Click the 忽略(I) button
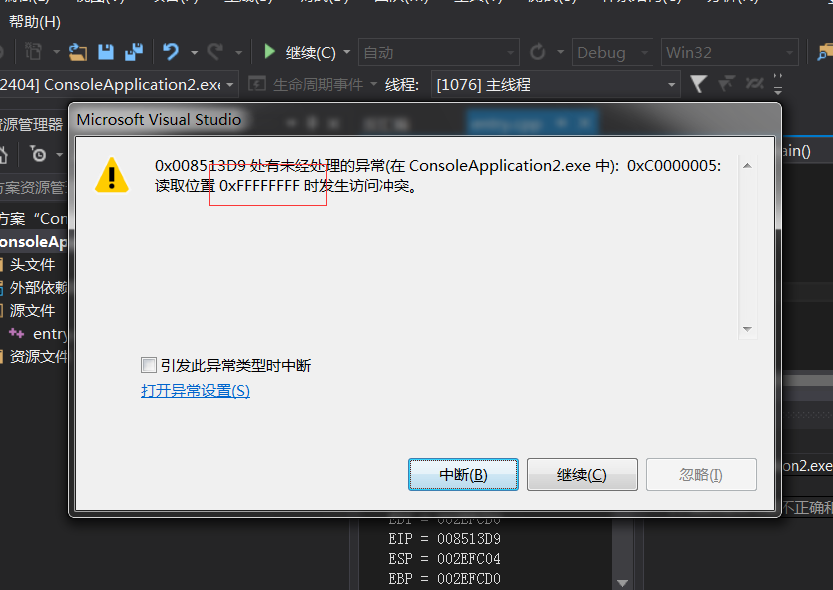 (701, 474)
